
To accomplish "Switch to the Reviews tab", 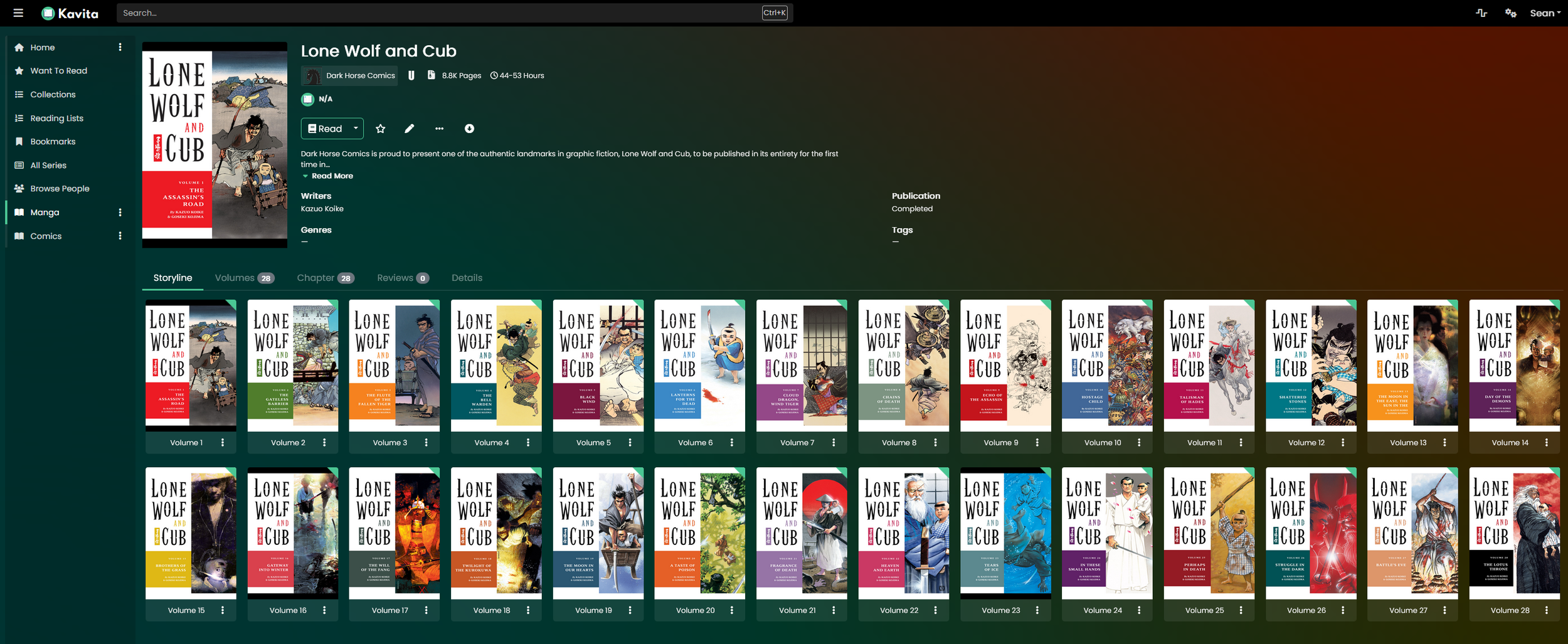I will (x=403, y=278).
